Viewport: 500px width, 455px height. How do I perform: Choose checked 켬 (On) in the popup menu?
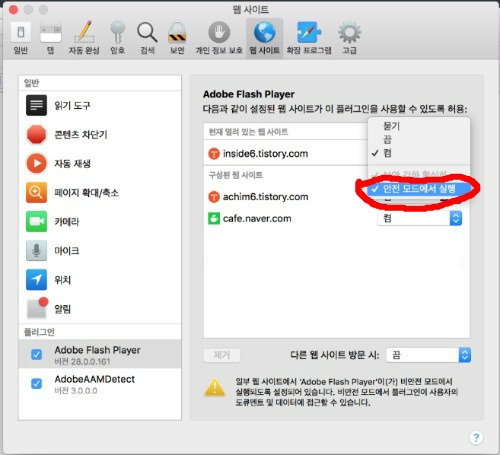(x=419, y=153)
